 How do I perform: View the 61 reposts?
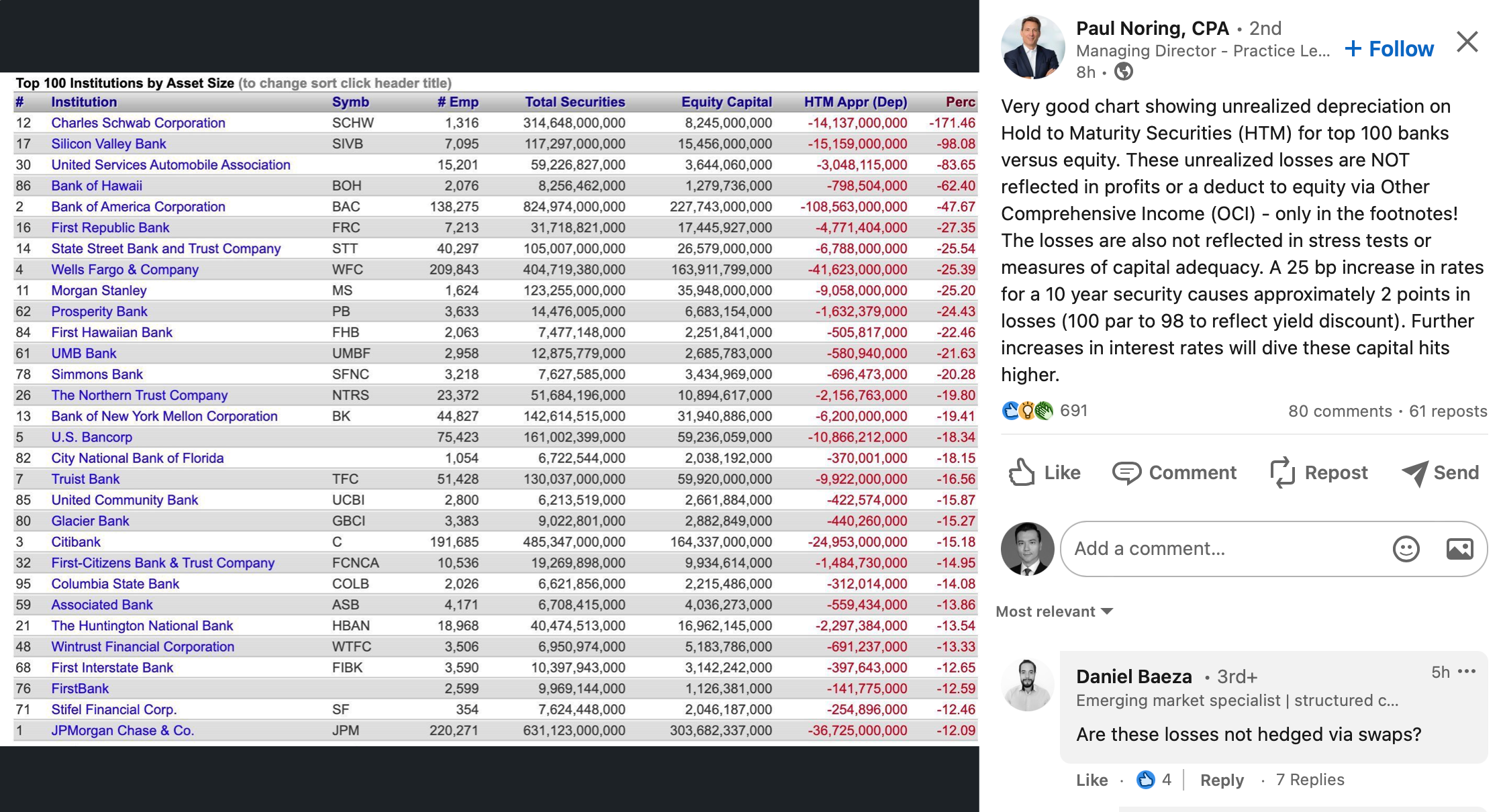tap(1448, 411)
